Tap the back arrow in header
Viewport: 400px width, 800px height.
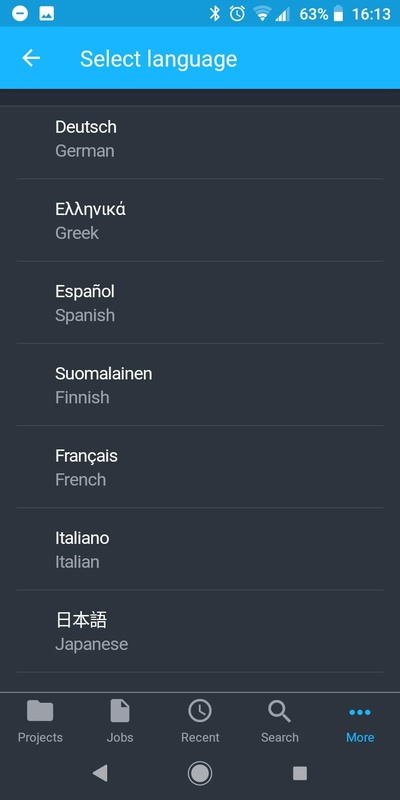[31, 58]
